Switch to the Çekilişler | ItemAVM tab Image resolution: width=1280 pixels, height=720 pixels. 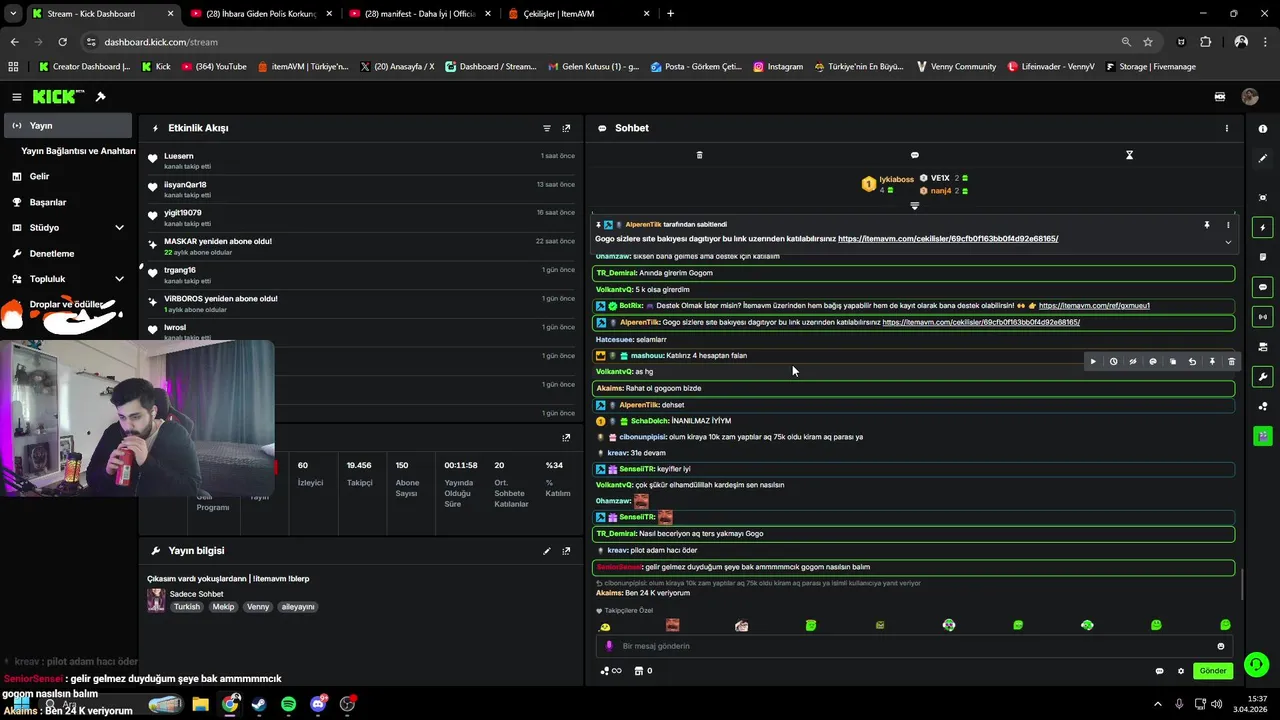point(578,14)
